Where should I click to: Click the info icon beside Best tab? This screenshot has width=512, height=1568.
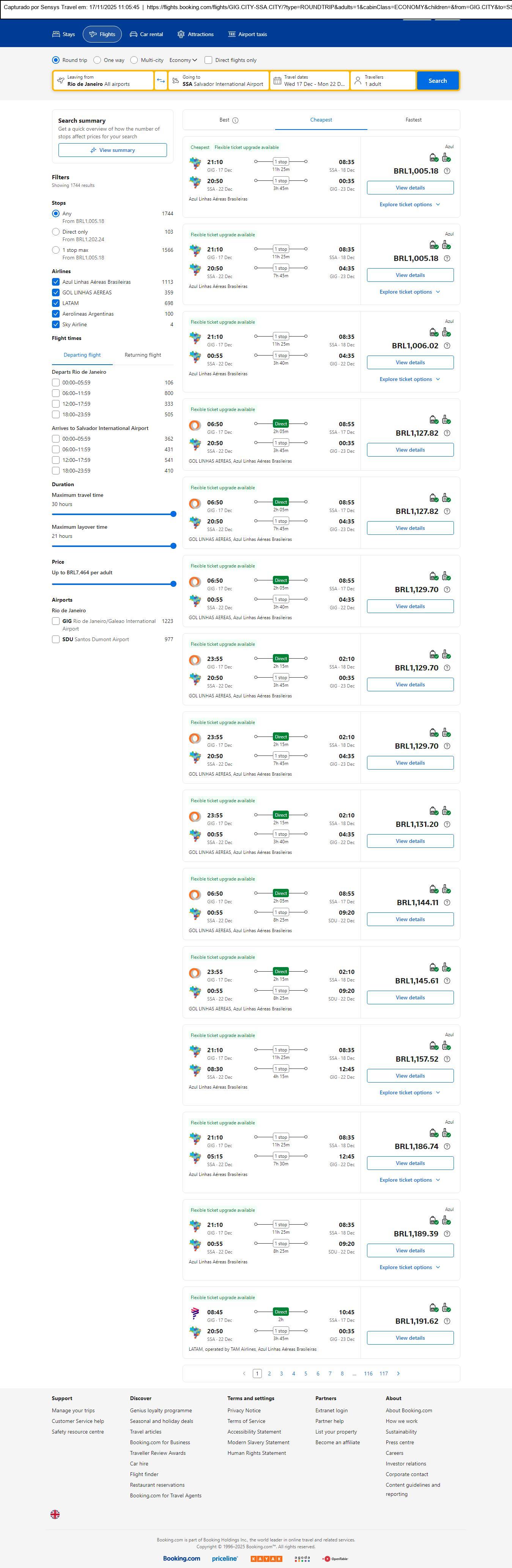click(x=235, y=120)
